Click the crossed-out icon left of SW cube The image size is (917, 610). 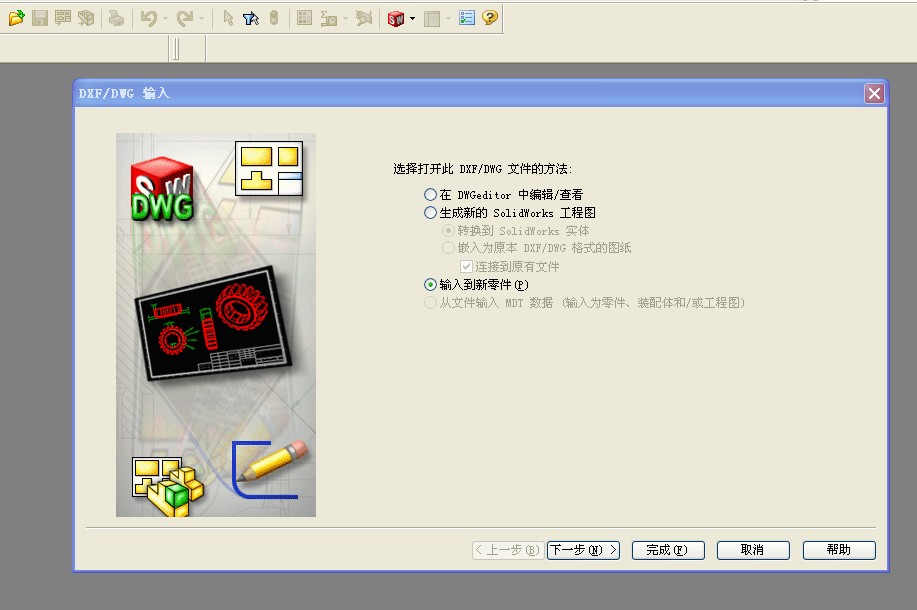pyautogui.click(x=364, y=19)
